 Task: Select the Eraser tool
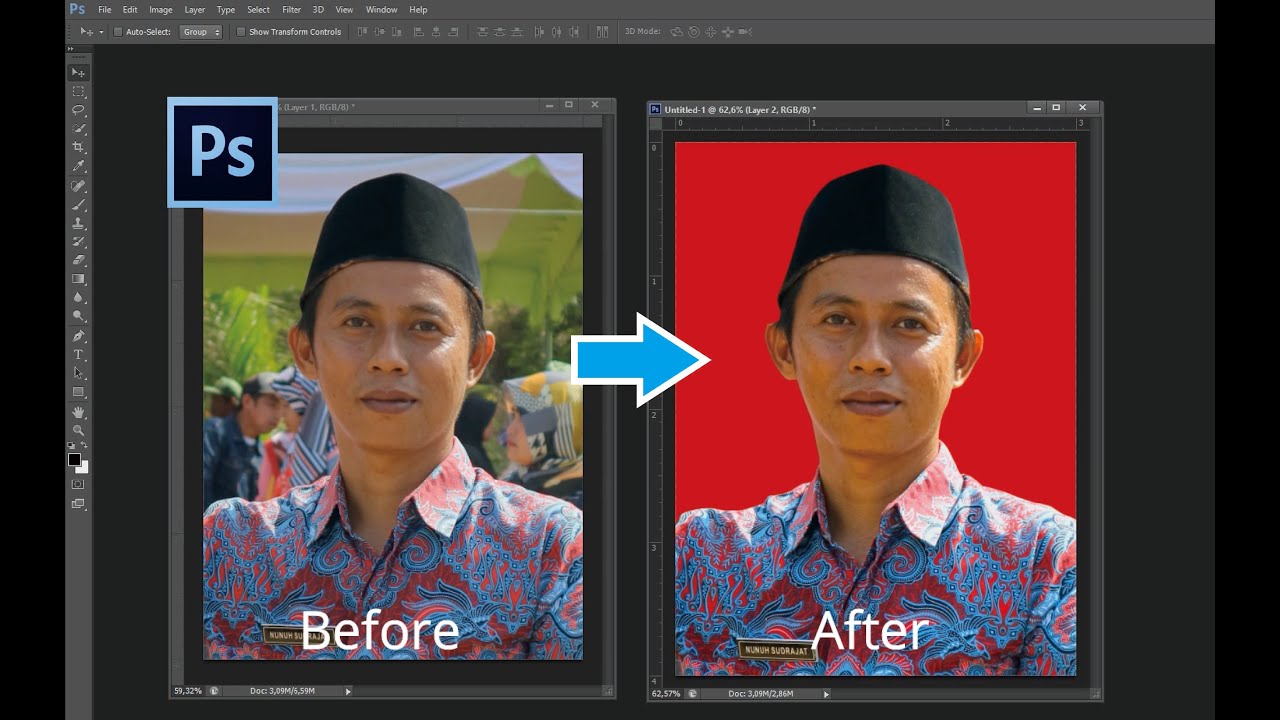tap(78, 260)
